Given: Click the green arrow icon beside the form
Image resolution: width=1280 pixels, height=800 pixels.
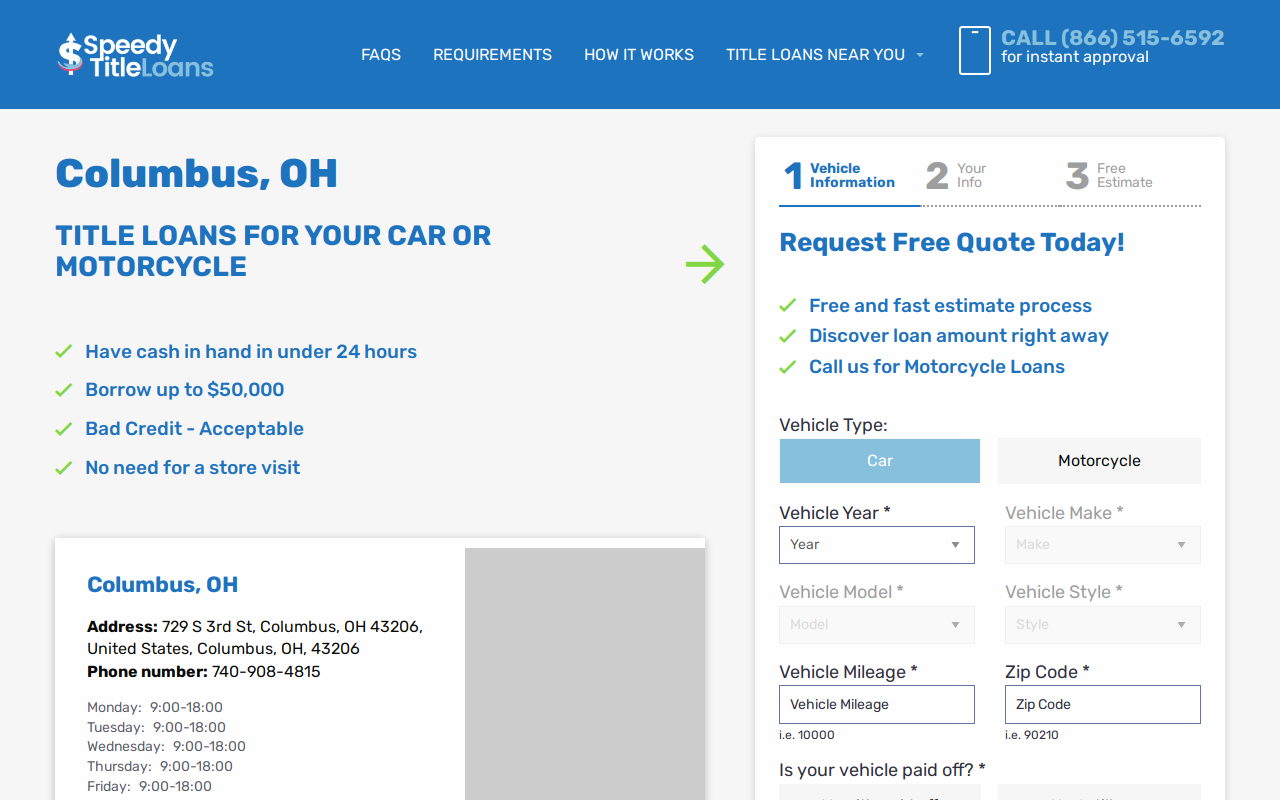Looking at the screenshot, I should tap(705, 264).
